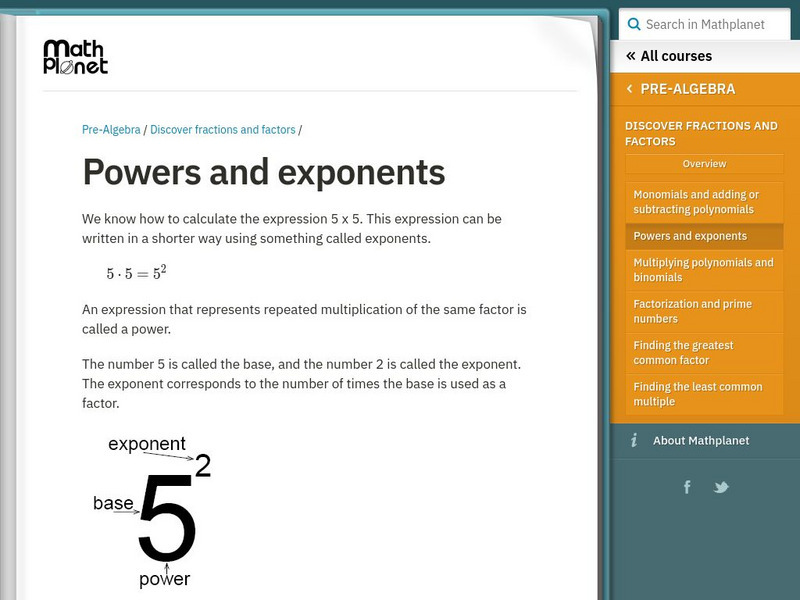Follow Discover fractions and factors breadcrumb
The width and height of the screenshot is (800, 600).
(x=222, y=130)
